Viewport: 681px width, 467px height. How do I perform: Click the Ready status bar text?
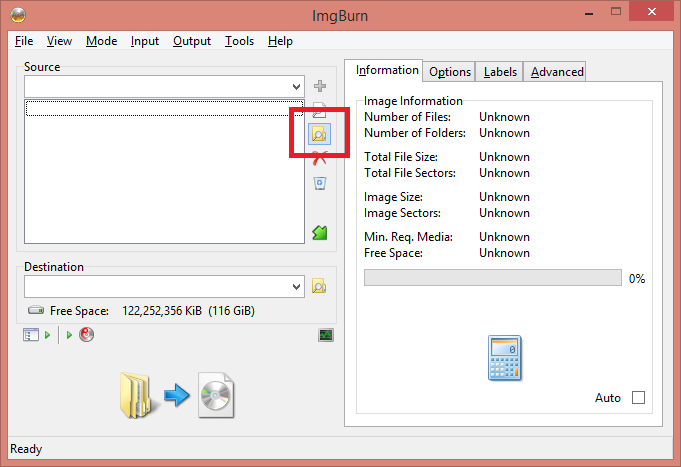[x=26, y=449]
